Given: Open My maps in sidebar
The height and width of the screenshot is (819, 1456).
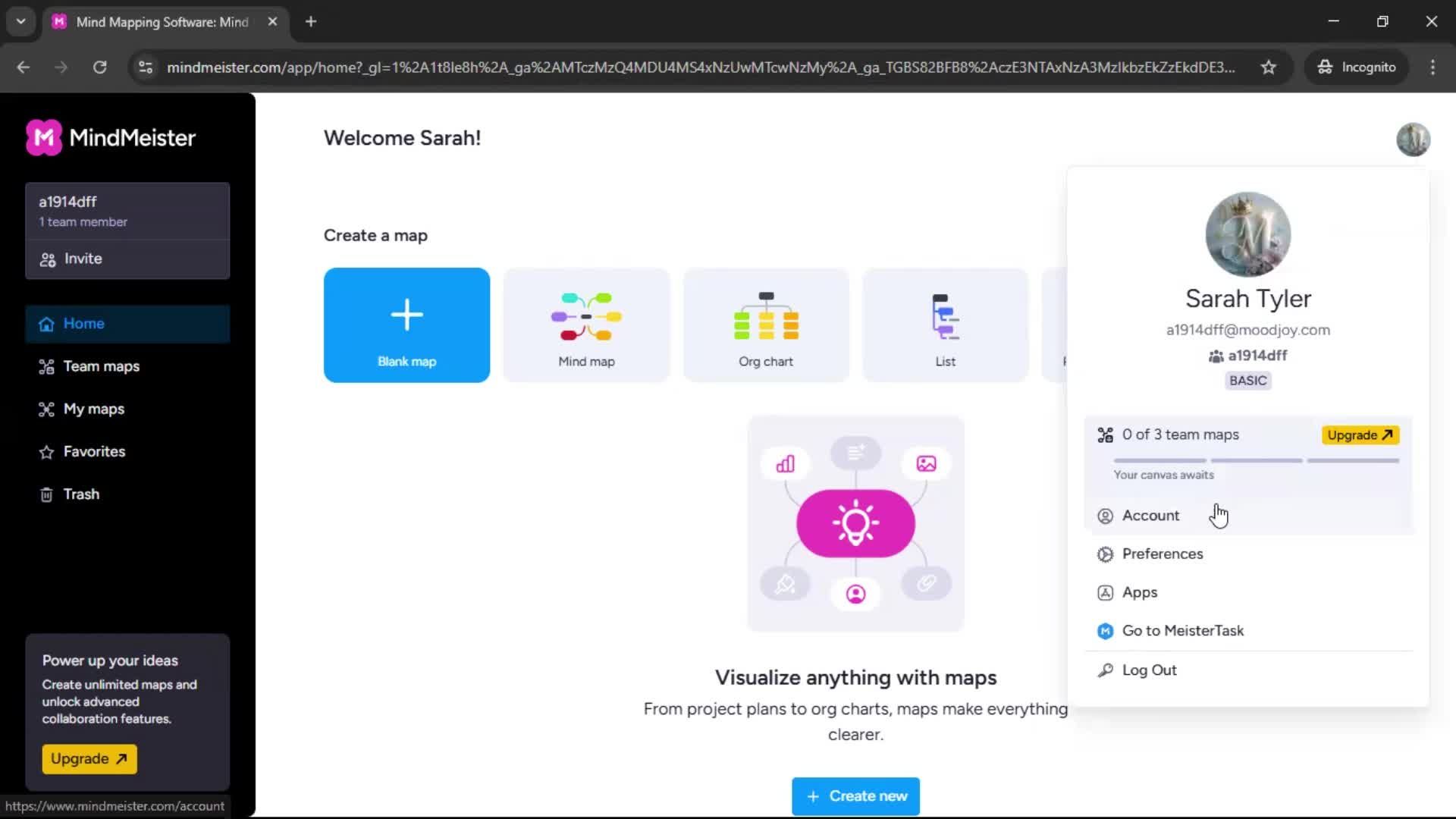Looking at the screenshot, I should [127, 409].
